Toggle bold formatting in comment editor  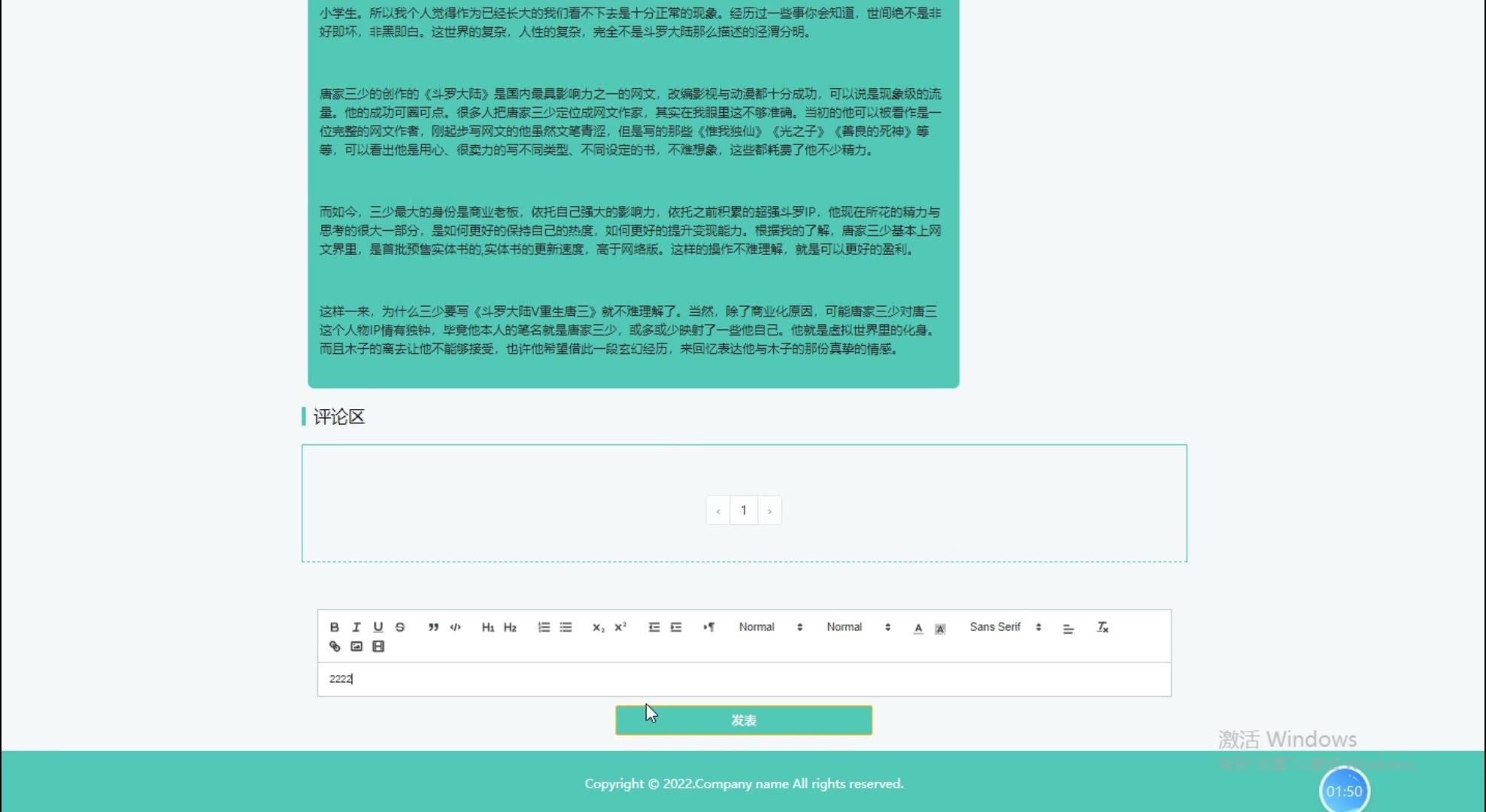point(335,627)
